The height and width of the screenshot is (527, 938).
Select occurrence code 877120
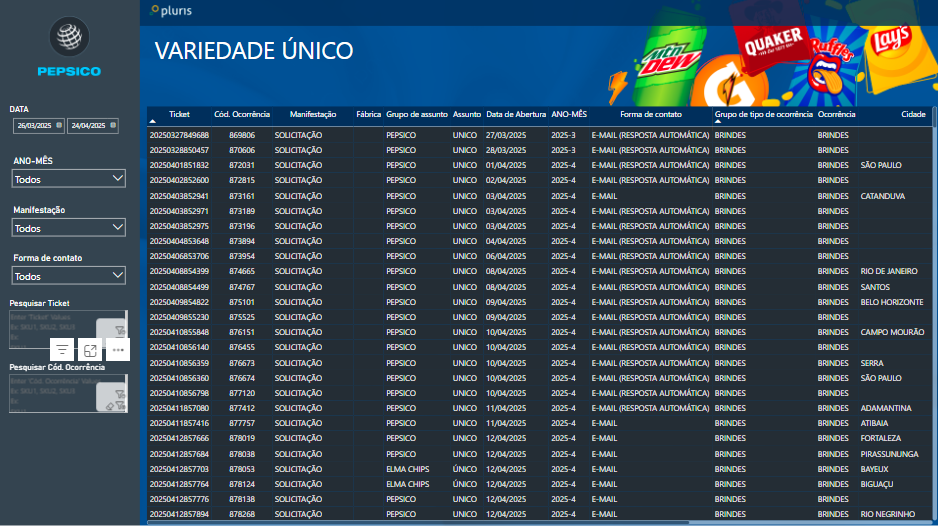242,393
